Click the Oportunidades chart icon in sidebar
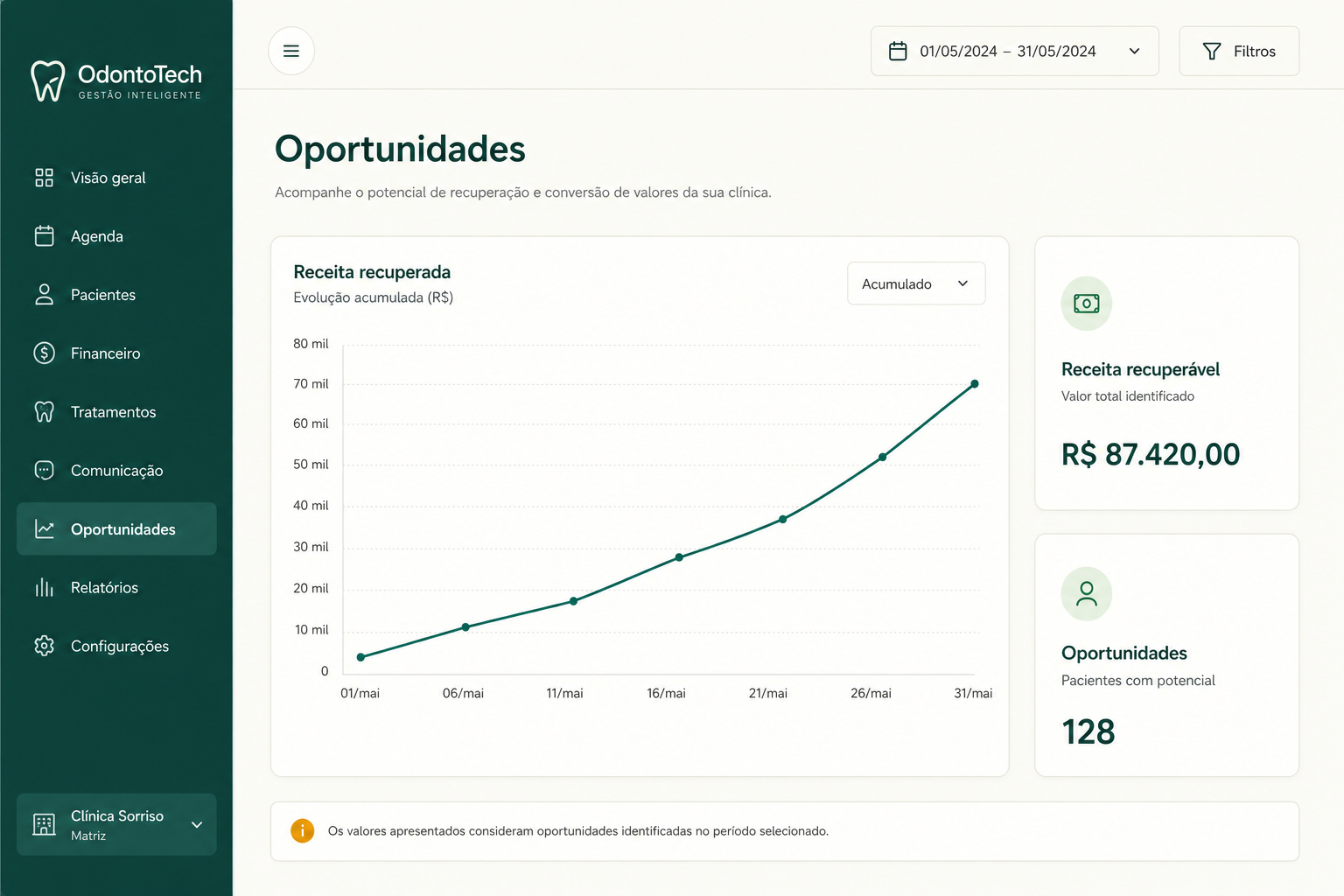The height and width of the screenshot is (896, 1344). click(x=44, y=529)
